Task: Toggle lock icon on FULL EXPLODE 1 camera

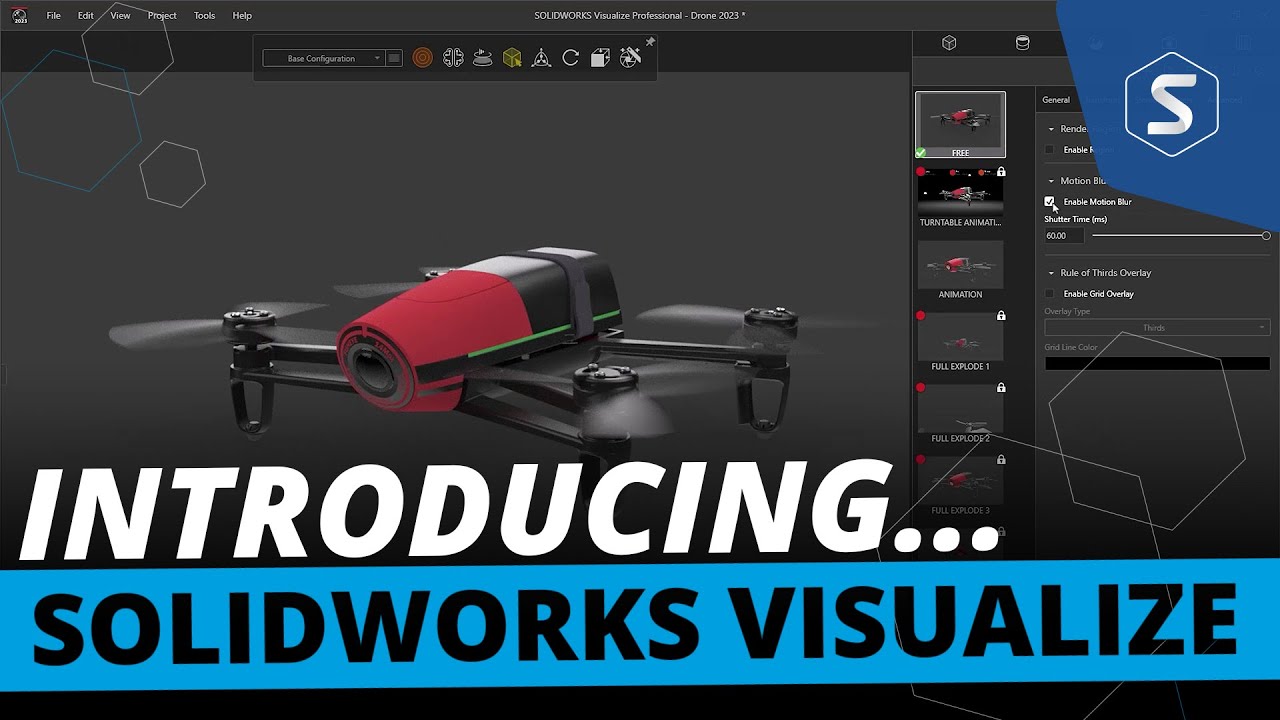Action: [x=1001, y=316]
